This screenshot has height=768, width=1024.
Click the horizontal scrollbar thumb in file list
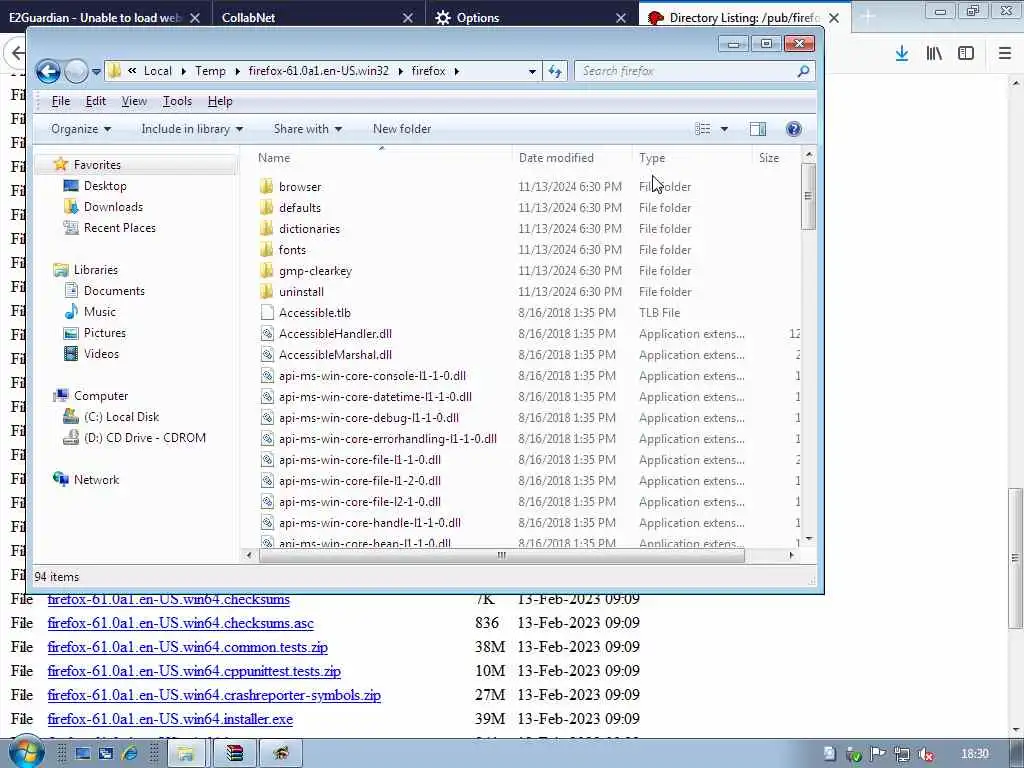click(501, 556)
